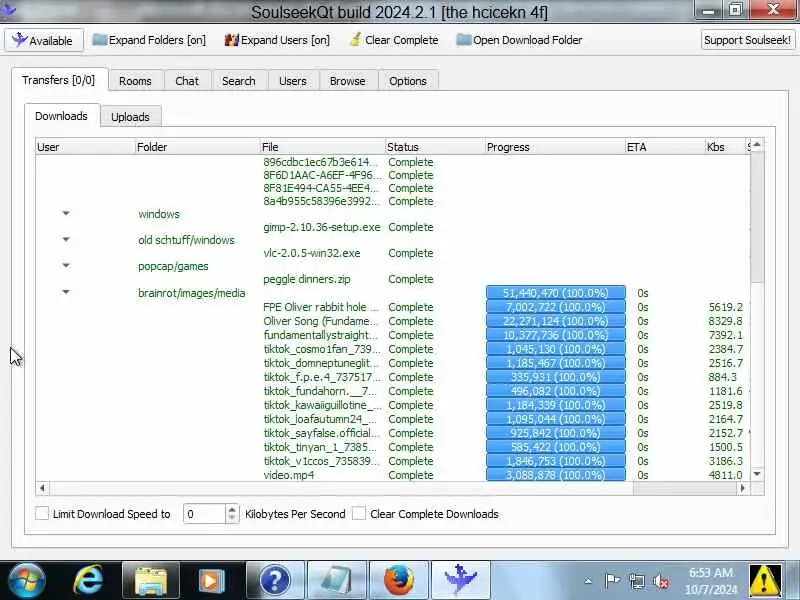Screen dimensions: 800x600
Task: Click the ETA column header
Action: [665, 147]
